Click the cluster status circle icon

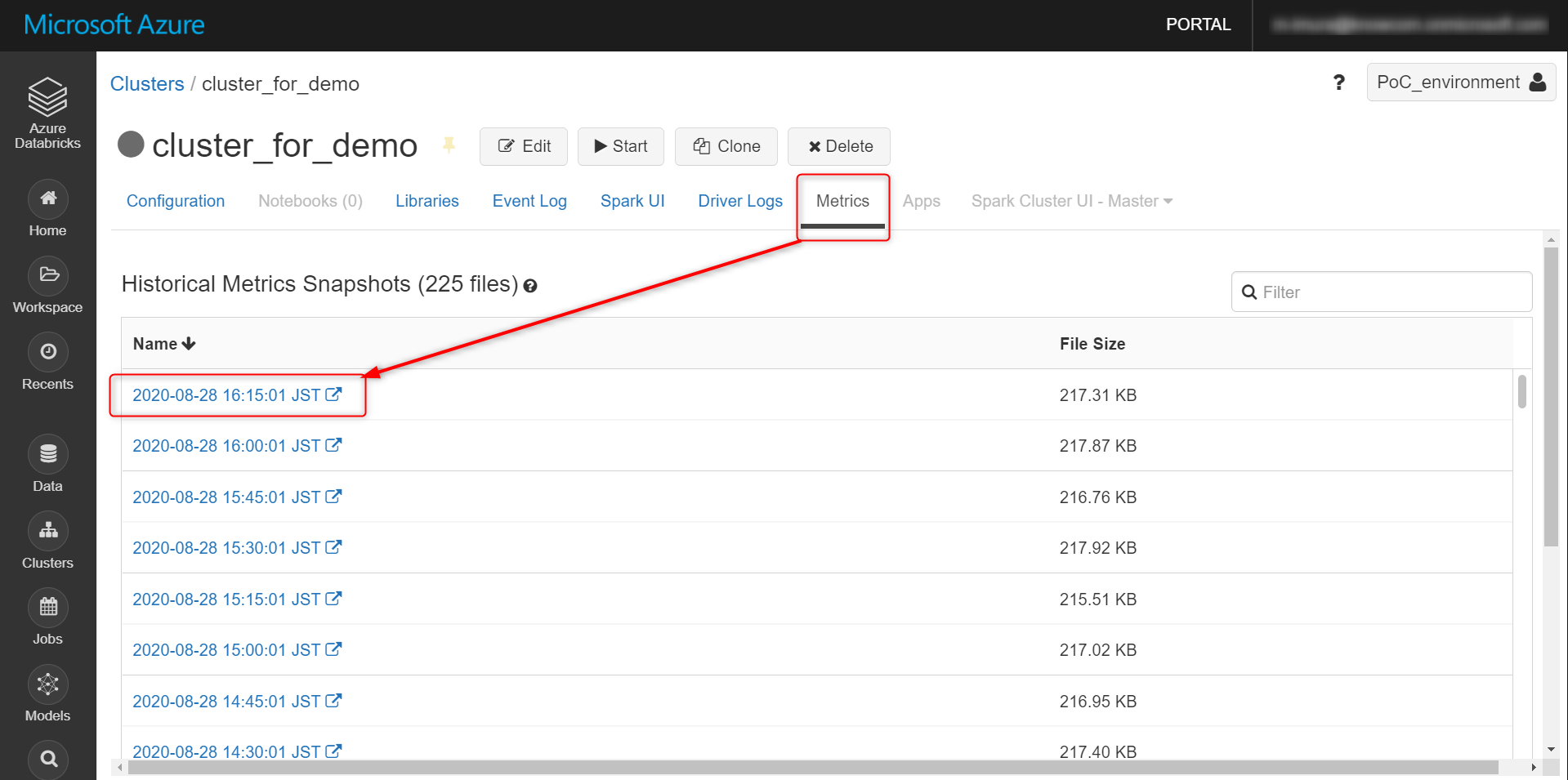(x=131, y=145)
